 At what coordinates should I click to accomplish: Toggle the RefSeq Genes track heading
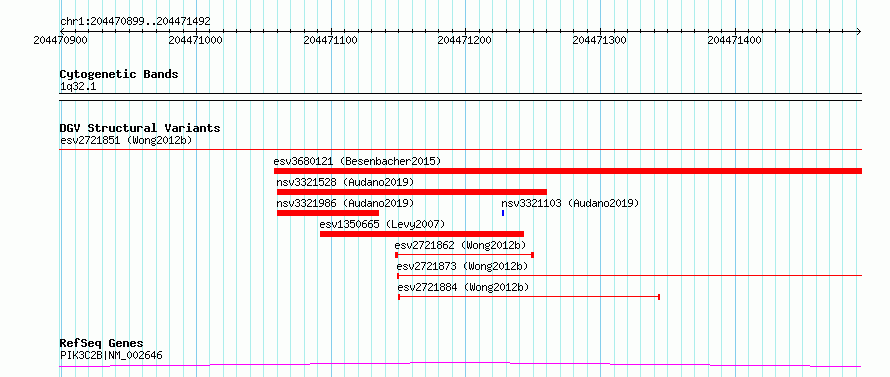102,344
